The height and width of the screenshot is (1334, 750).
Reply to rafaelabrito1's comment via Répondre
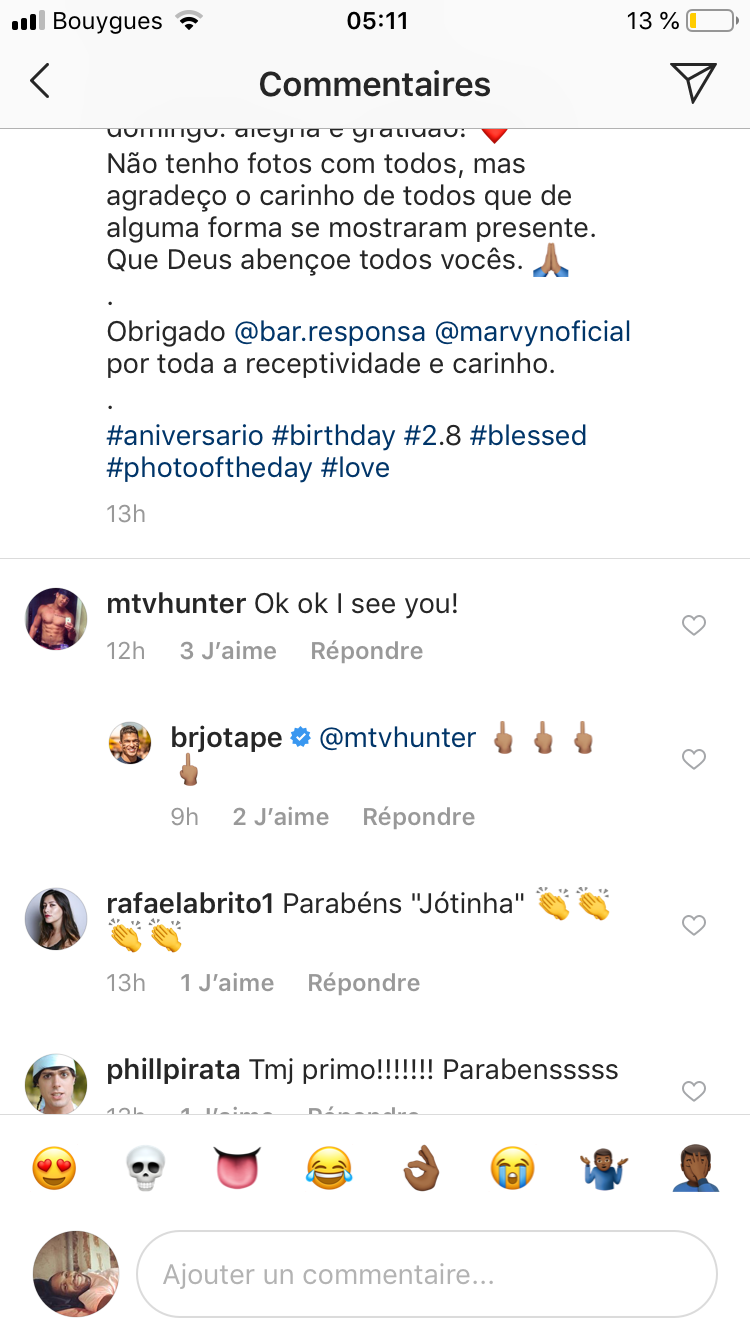click(x=364, y=983)
